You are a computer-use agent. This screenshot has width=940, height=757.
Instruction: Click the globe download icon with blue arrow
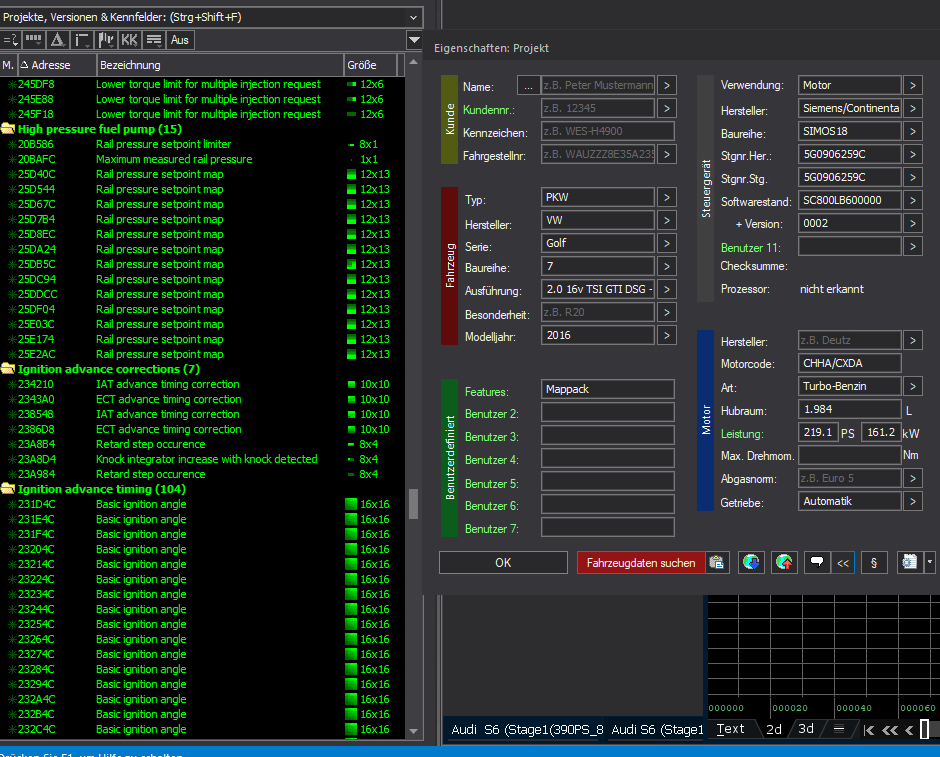[x=751, y=563]
